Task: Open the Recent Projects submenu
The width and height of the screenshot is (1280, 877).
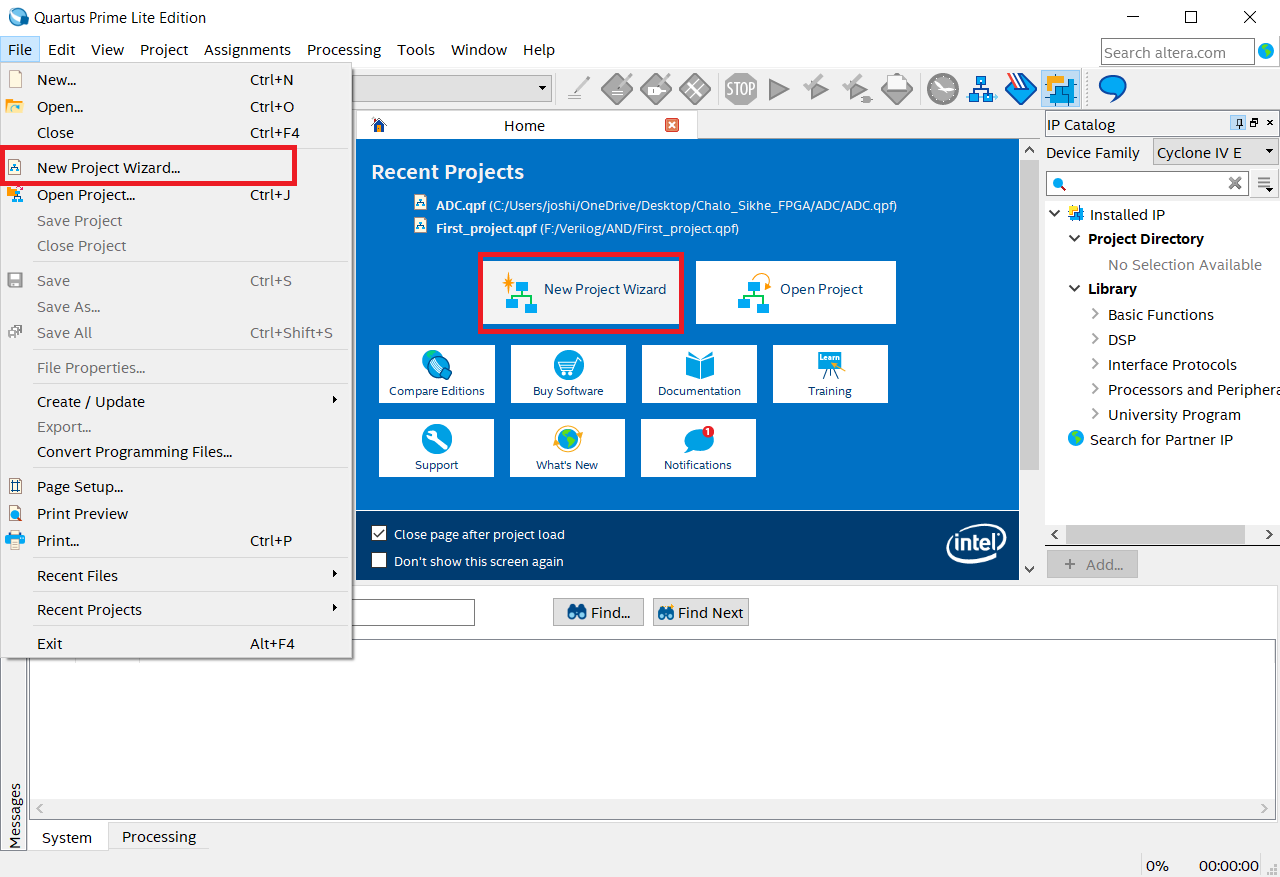Action: pyautogui.click(x=176, y=609)
